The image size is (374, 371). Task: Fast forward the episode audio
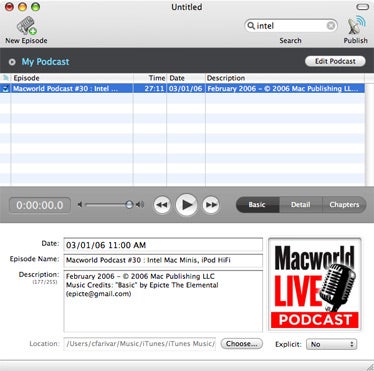pos(211,205)
